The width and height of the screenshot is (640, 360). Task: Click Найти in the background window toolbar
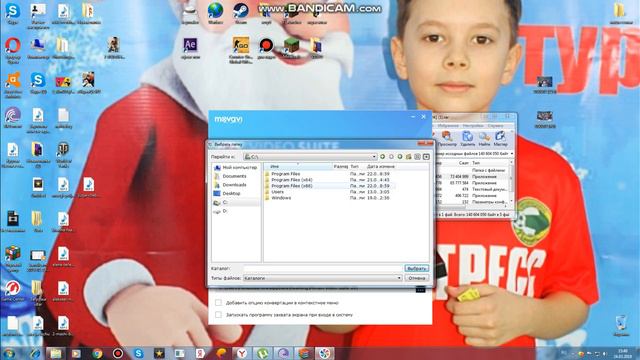[484, 139]
